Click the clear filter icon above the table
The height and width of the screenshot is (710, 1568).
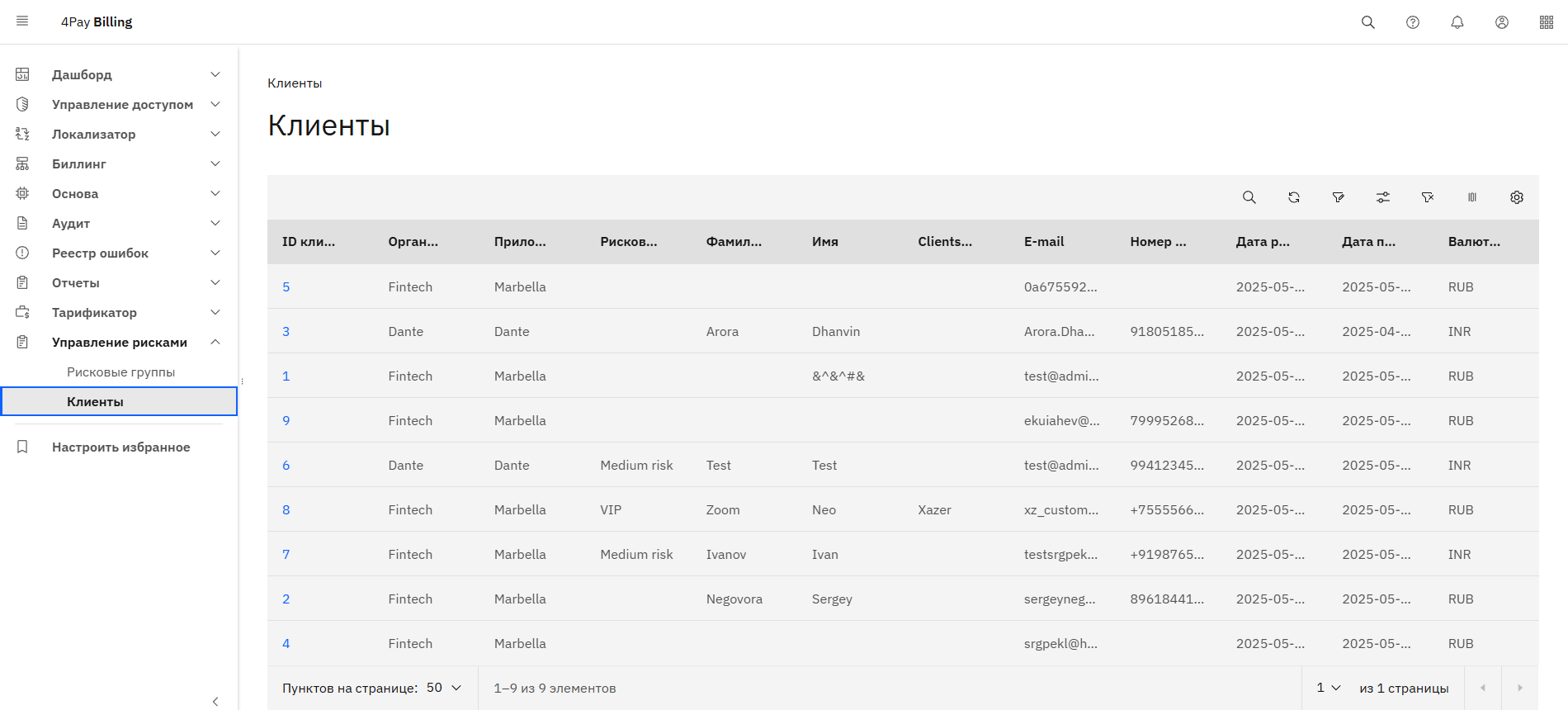point(1427,197)
